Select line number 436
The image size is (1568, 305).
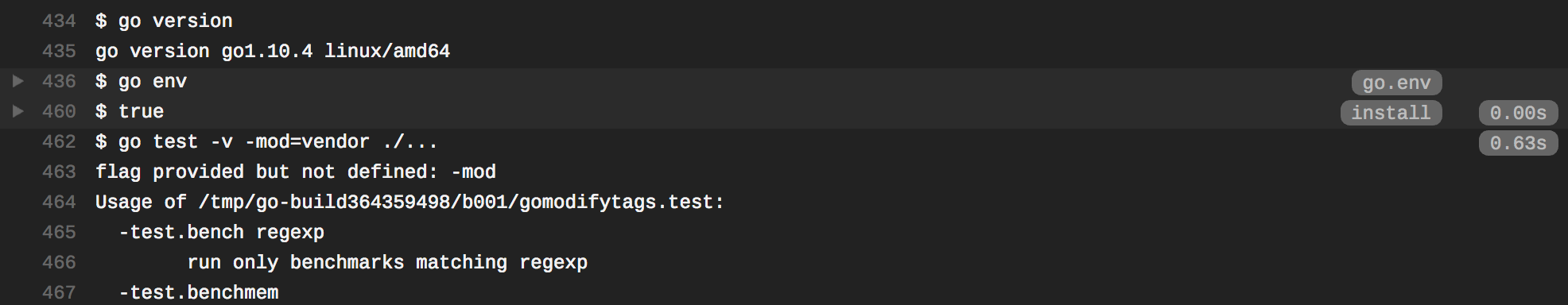coord(59,81)
